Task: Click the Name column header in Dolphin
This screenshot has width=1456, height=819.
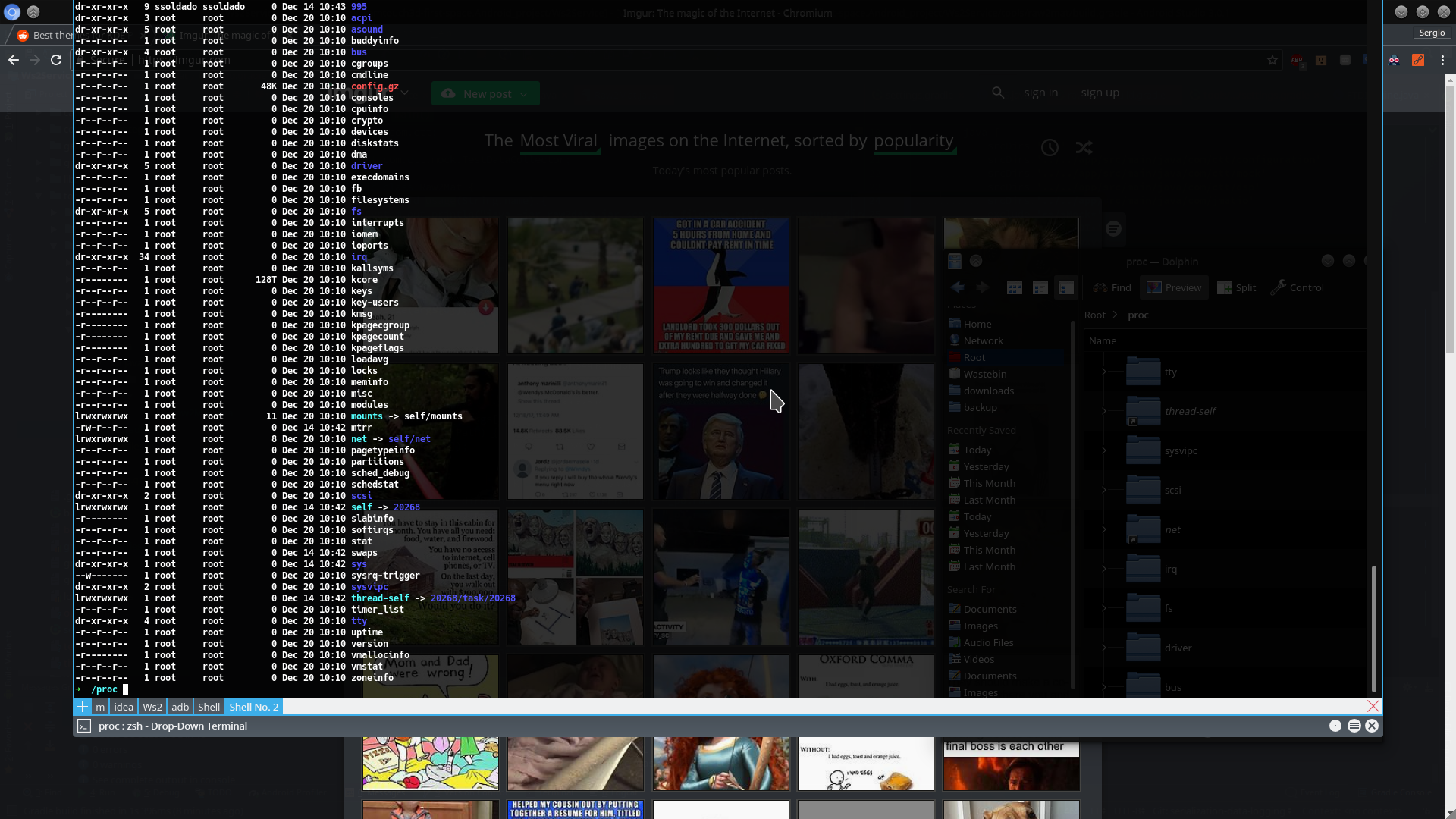Action: pos(1225,340)
